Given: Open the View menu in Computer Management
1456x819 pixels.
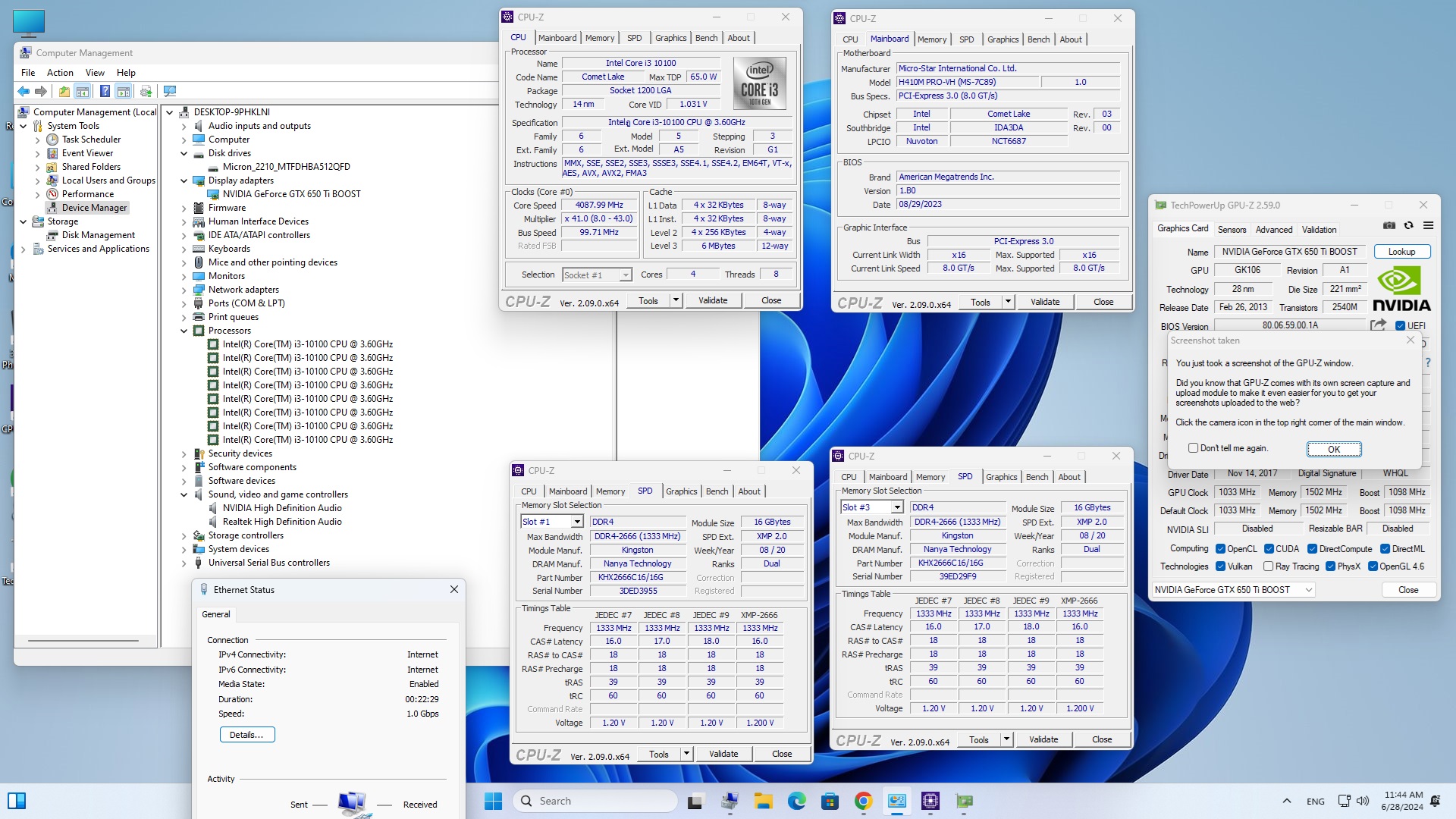Looking at the screenshot, I should [95, 73].
